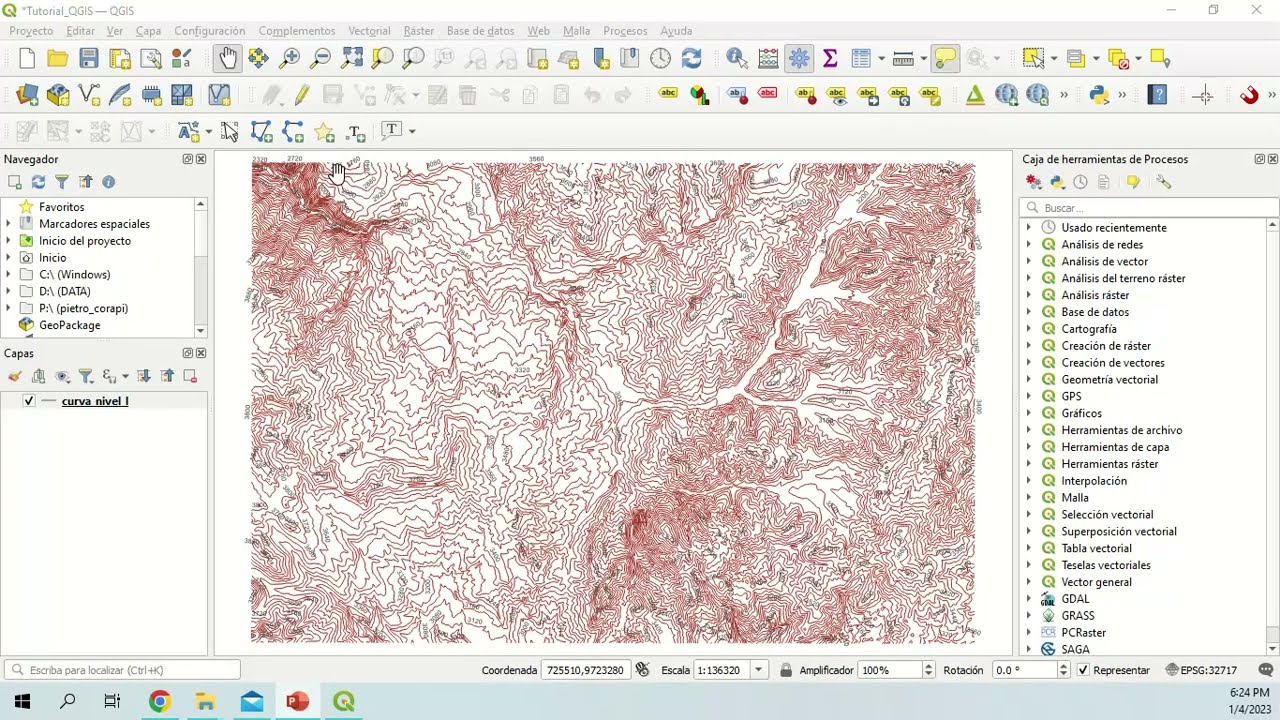The height and width of the screenshot is (720, 1280).
Task: Open the Ráster menu
Action: point(419,31)
